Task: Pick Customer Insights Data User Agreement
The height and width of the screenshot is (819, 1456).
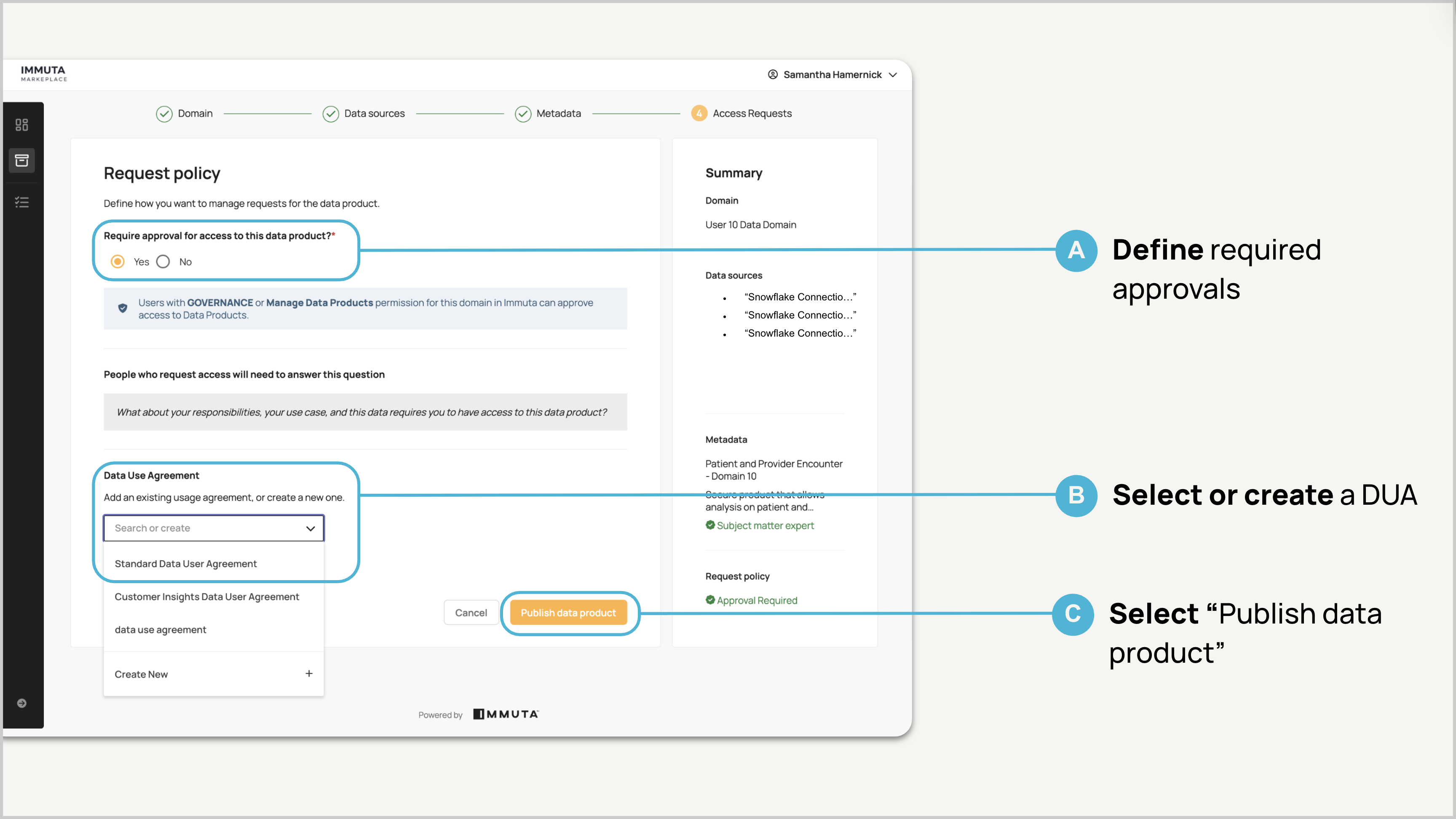Action: (207, 597)
